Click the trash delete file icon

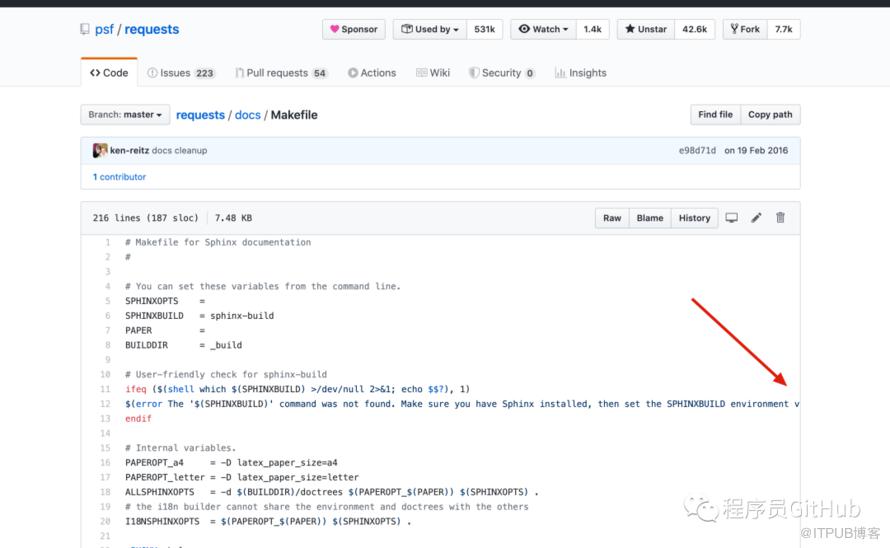click(780, 217)
